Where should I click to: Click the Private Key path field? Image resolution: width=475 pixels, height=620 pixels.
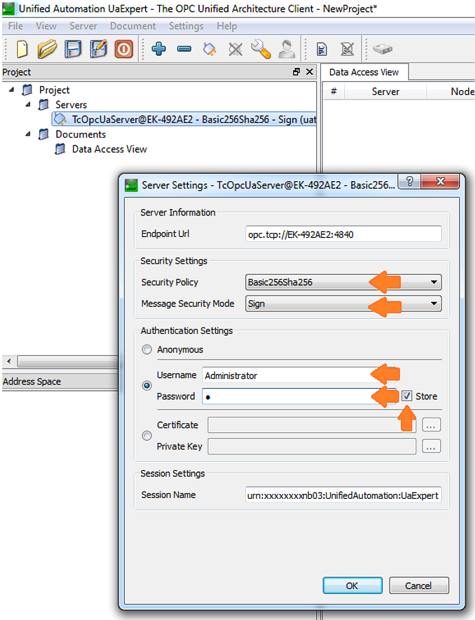click(312, 447)
